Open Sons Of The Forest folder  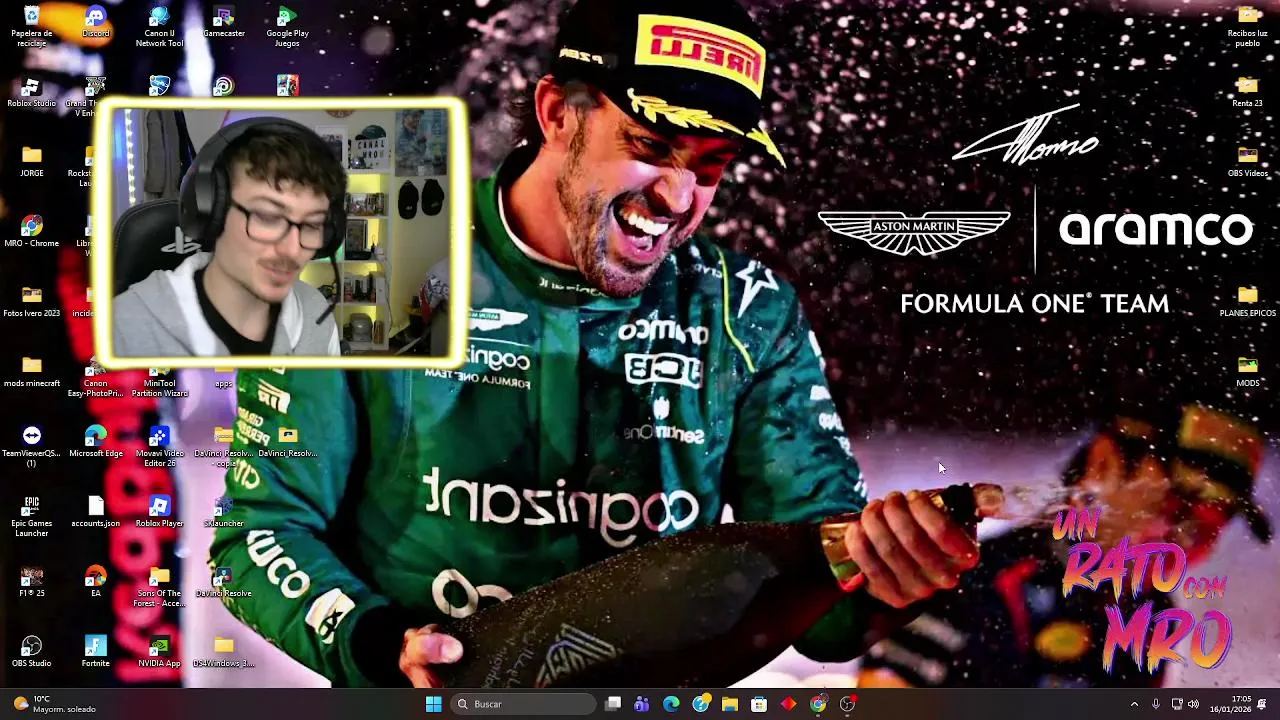point(159,587)
